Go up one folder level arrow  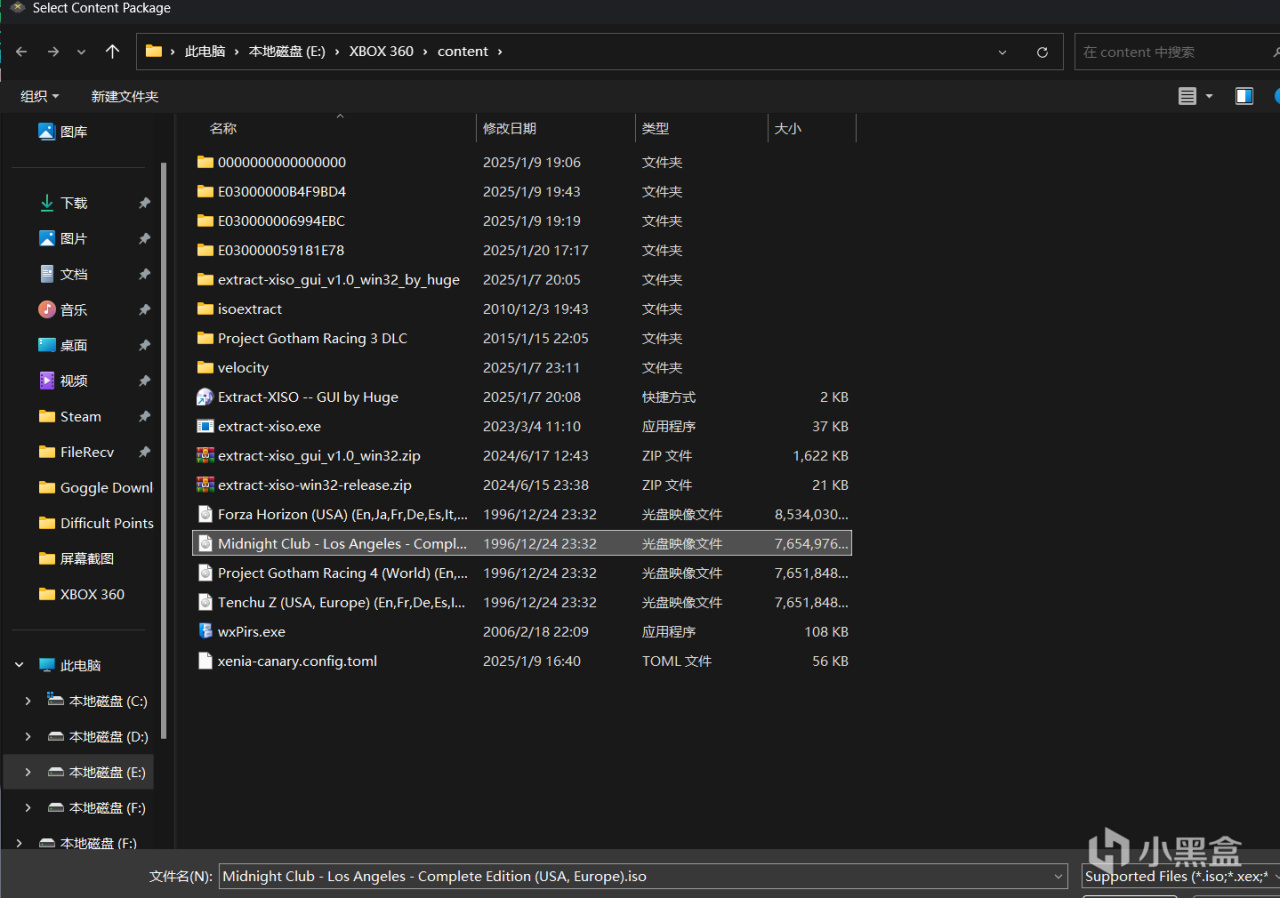click(x=112, y=51)
